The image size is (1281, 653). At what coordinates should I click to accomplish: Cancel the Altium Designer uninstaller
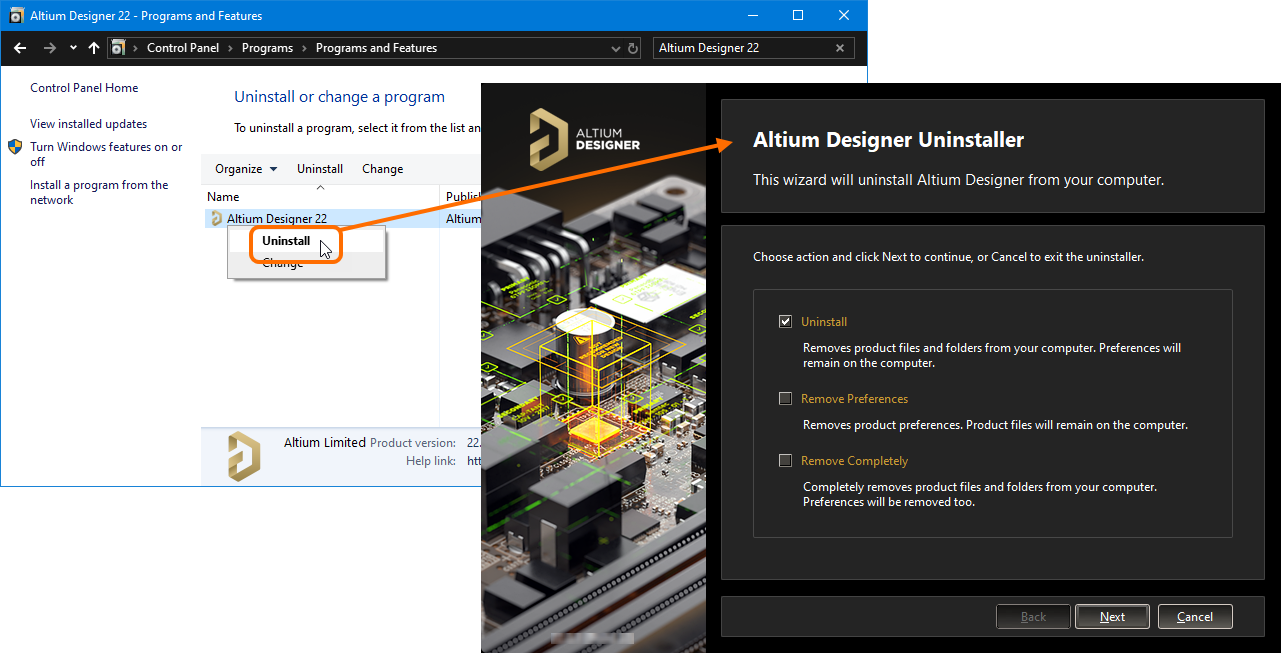tap(1195, 617)
